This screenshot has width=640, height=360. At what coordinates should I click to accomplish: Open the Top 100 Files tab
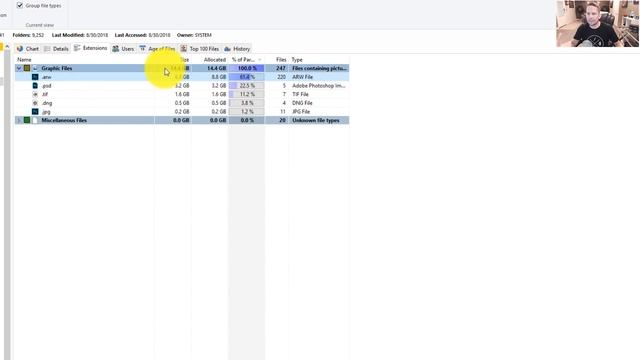pyautogui.click(x=200, y=49)
